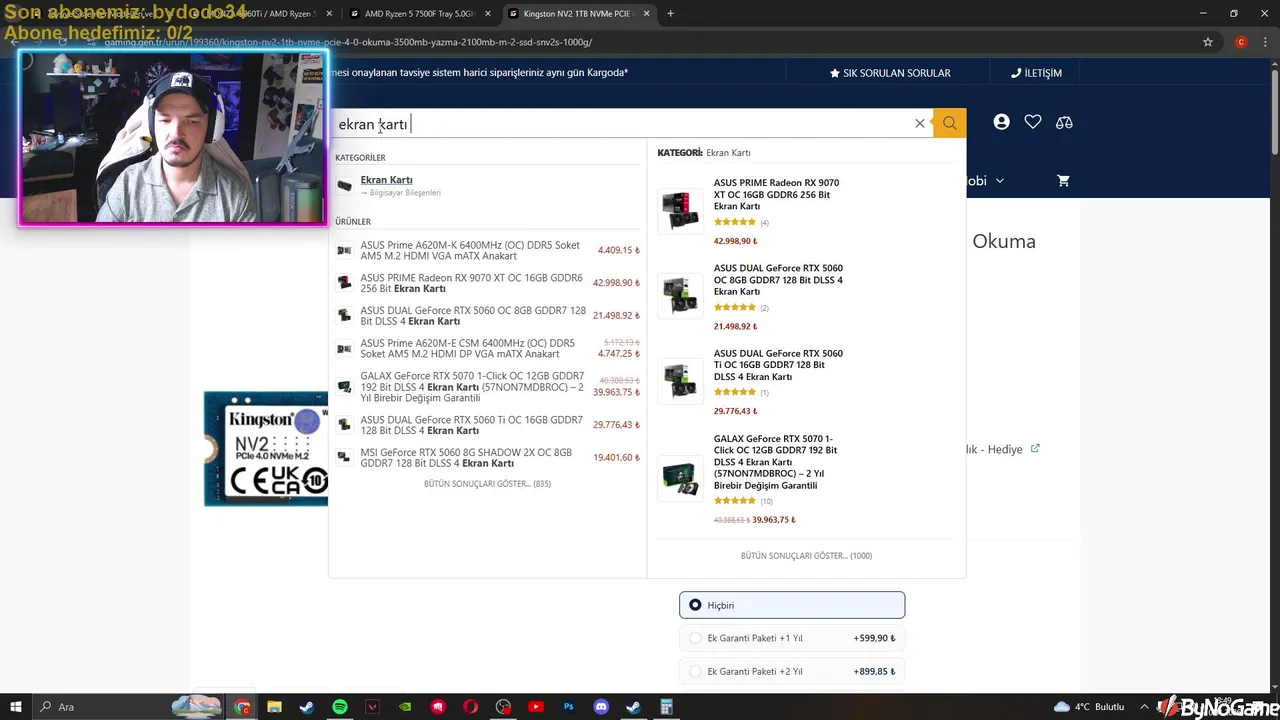The width and height of the screenshot is (1280, 720).
Task: Switch to AMD Ryzen 5 7500F browser tab
Action: tap(420, 14)
